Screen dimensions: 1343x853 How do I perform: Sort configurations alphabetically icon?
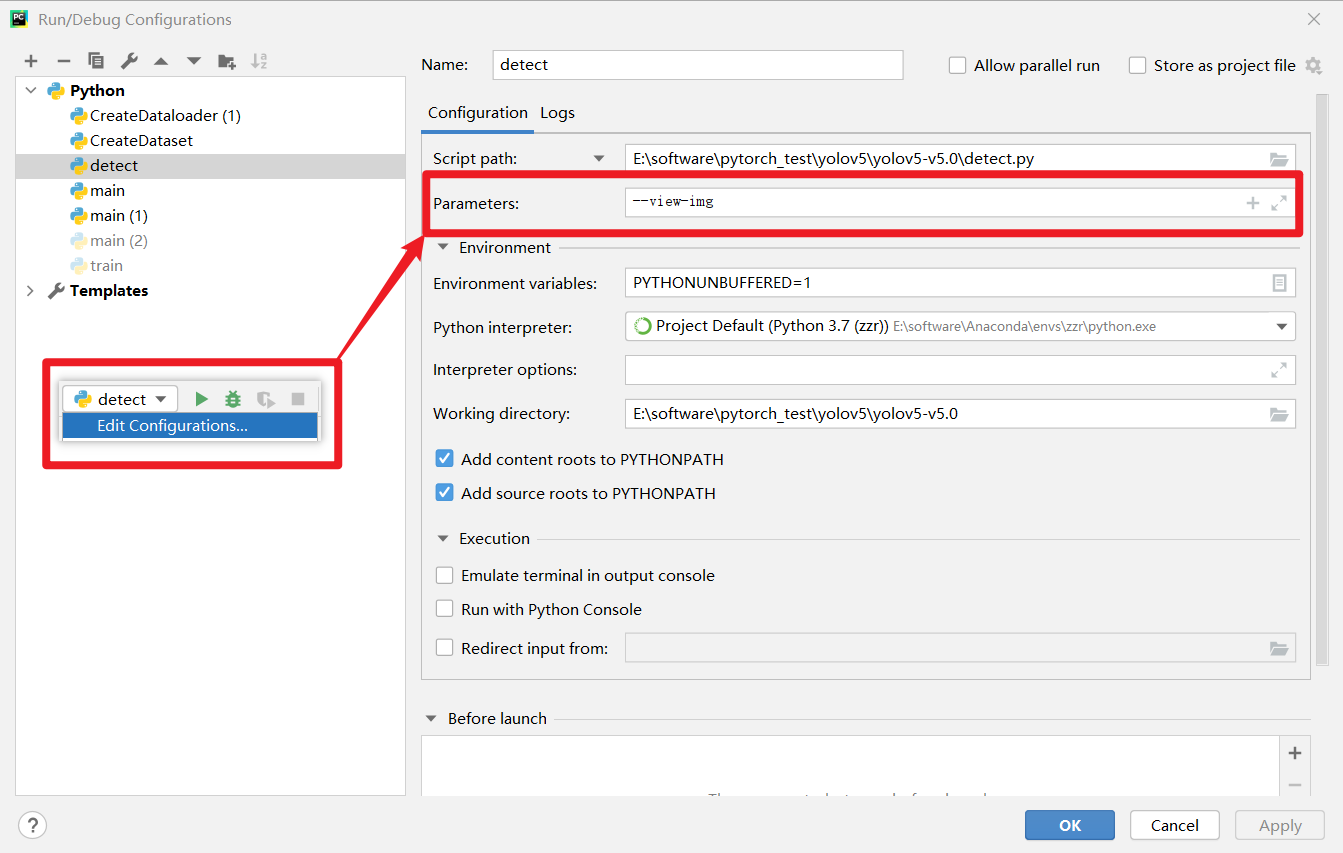tap(259, 61)
